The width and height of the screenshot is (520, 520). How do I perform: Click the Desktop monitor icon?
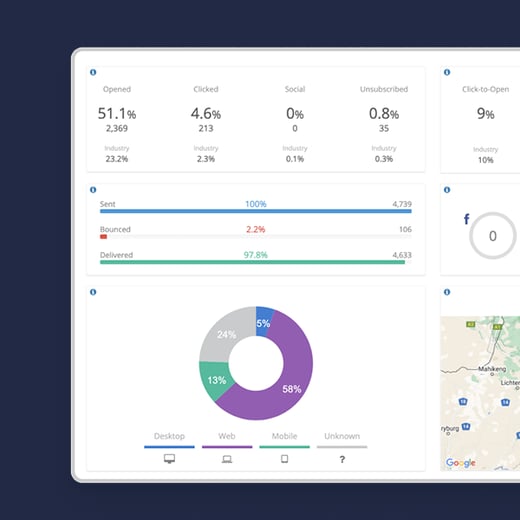click(169, 459)
